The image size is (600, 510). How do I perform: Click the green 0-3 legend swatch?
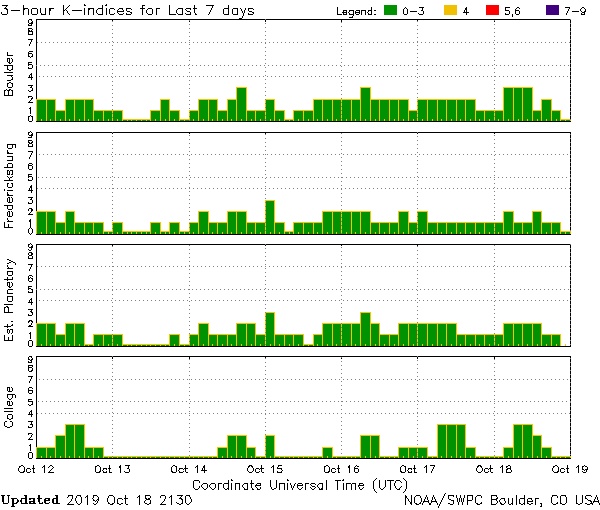390,10
